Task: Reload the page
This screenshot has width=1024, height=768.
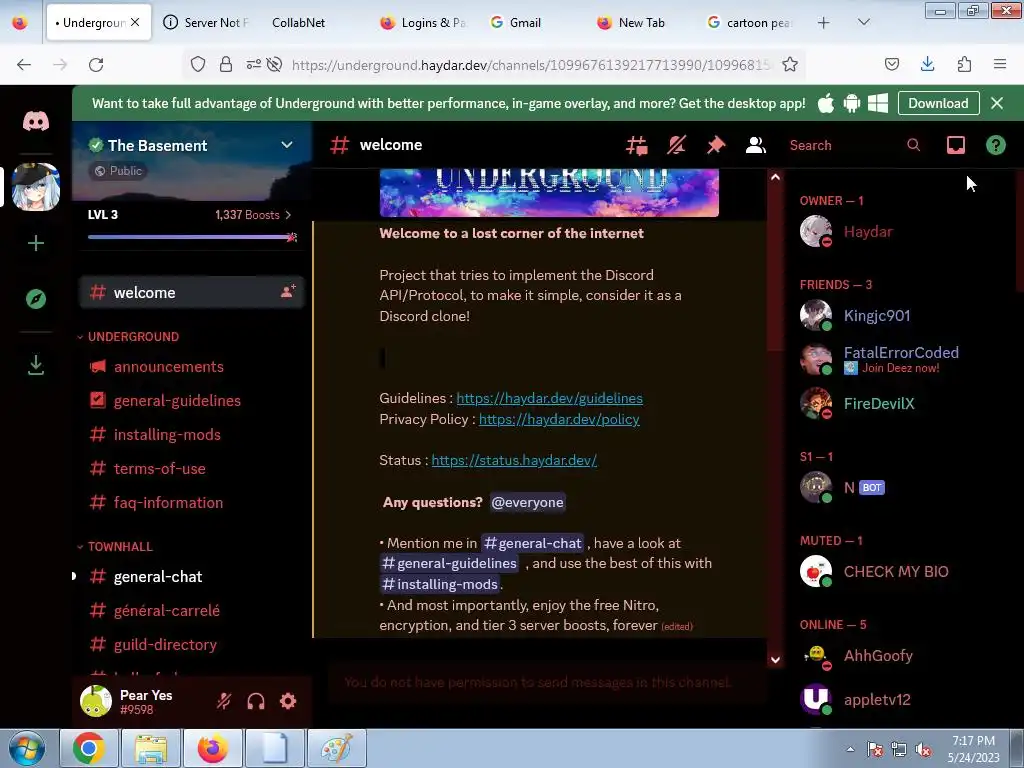Action: coord(96,65)
